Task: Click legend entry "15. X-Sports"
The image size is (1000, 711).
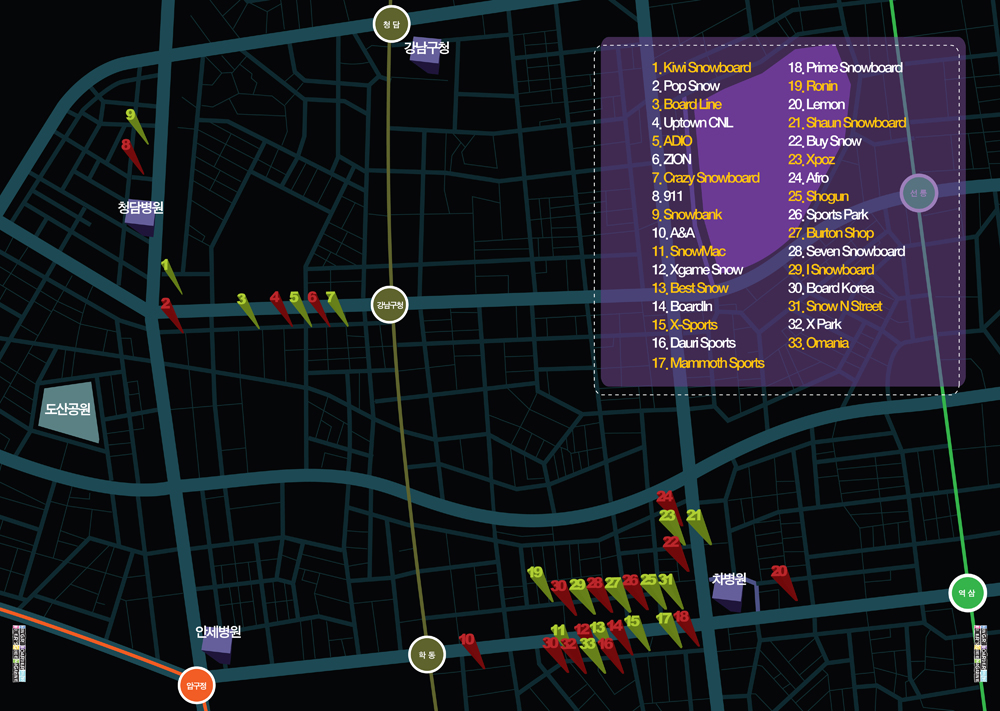Action: [684, 325]
